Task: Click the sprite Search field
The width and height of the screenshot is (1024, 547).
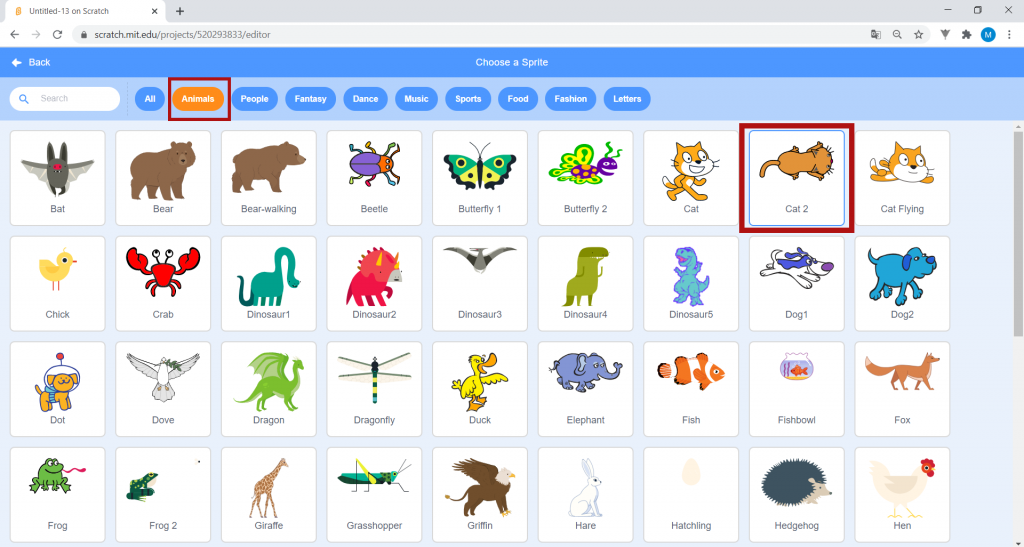Action: [65, 99]
